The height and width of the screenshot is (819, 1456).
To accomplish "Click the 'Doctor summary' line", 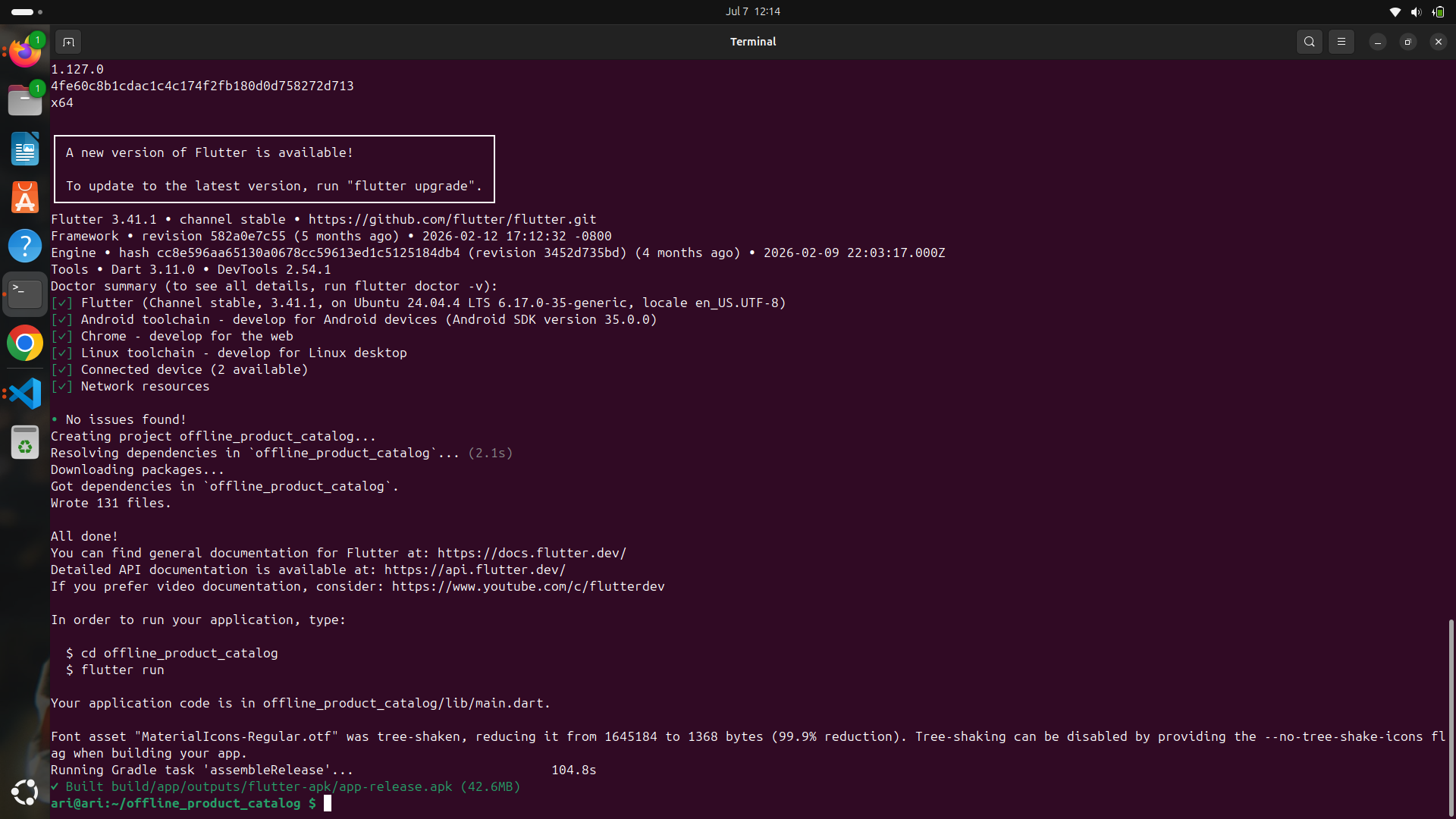I will [275, 286].
